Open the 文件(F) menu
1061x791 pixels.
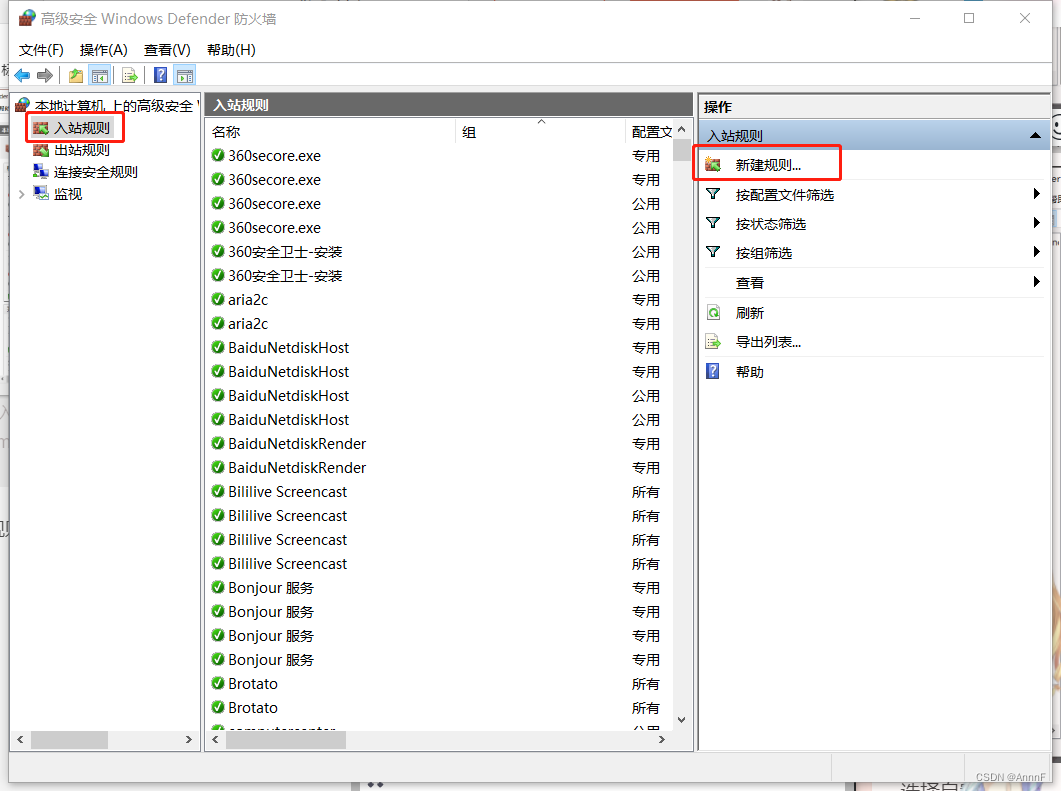pyautogui.click(x=41, y=50)
